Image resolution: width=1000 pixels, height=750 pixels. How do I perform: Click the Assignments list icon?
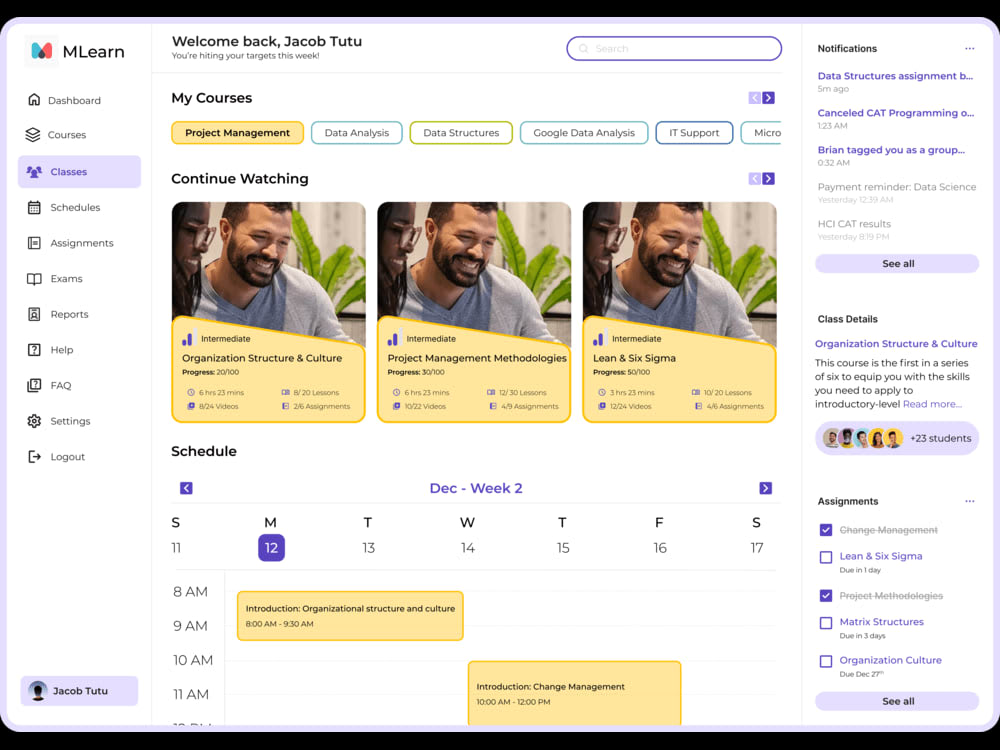pyautogui.click(x=34, y=243)
